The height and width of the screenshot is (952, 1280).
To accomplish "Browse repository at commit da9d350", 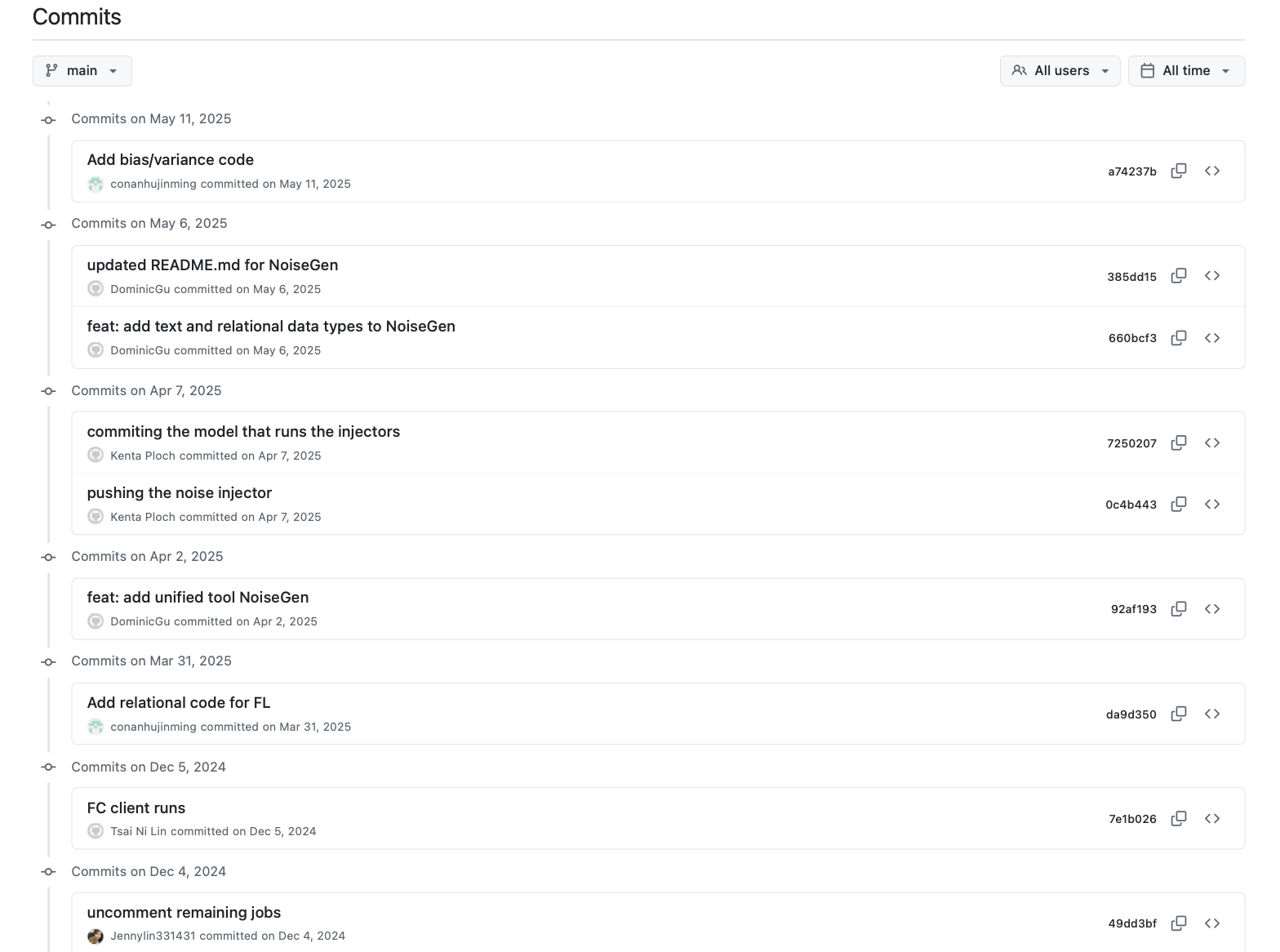I will pyautogui.click(x=1212, y=714).
